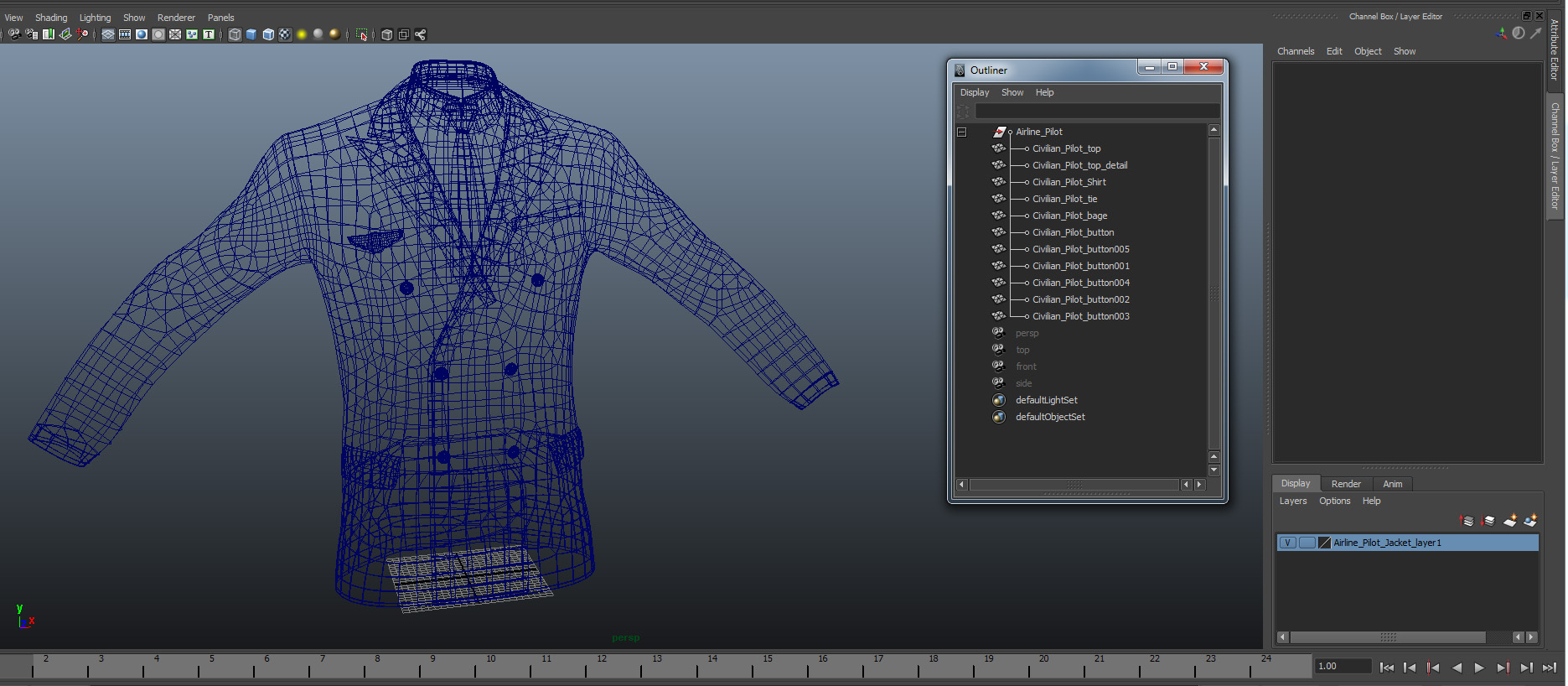Click the Select Camera icon in viewport toolbar
Image resolution: width=1568 pixels, height=686 pixels.
coord(14,34)
